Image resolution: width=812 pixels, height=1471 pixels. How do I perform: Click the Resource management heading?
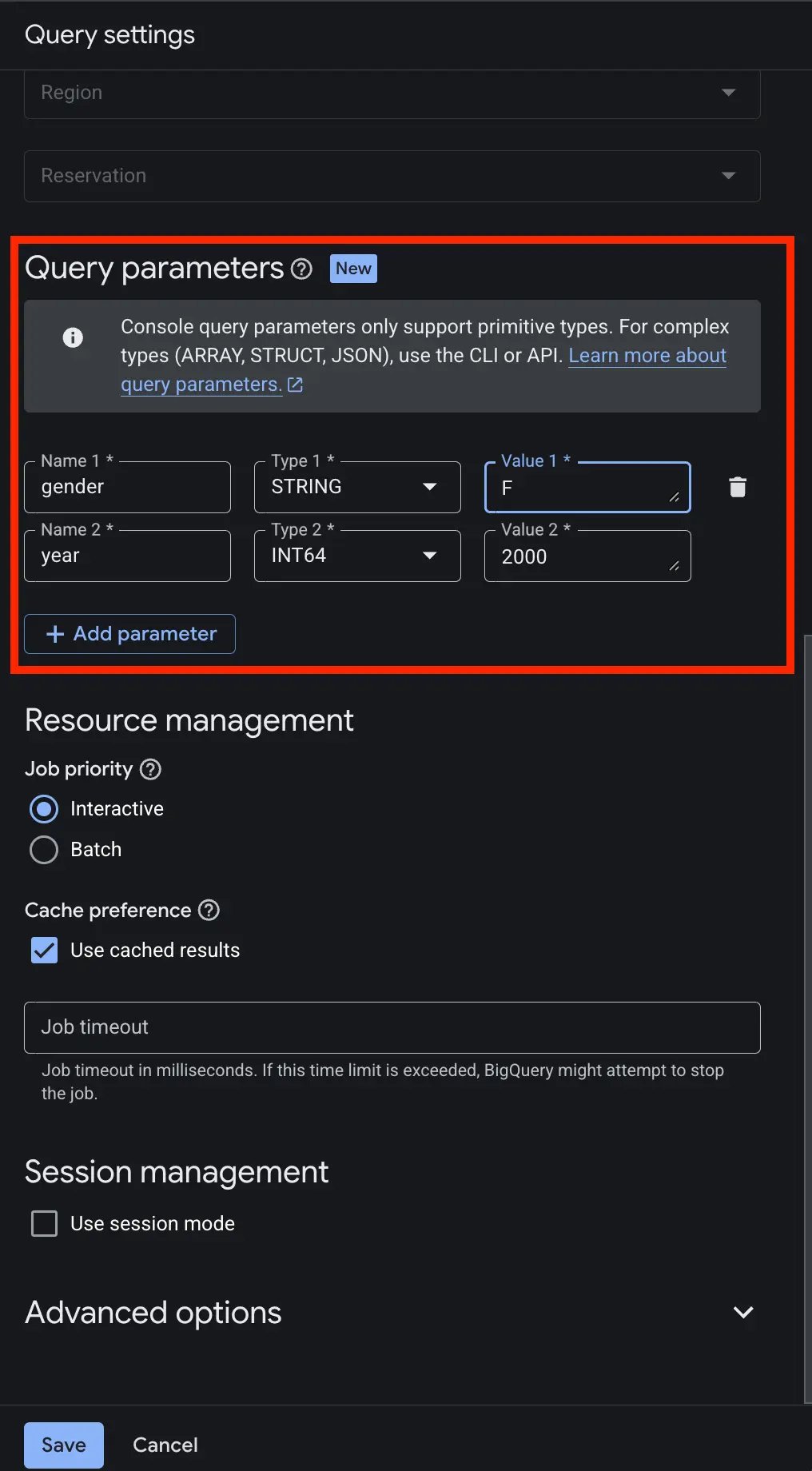click(x=189, y=720)
